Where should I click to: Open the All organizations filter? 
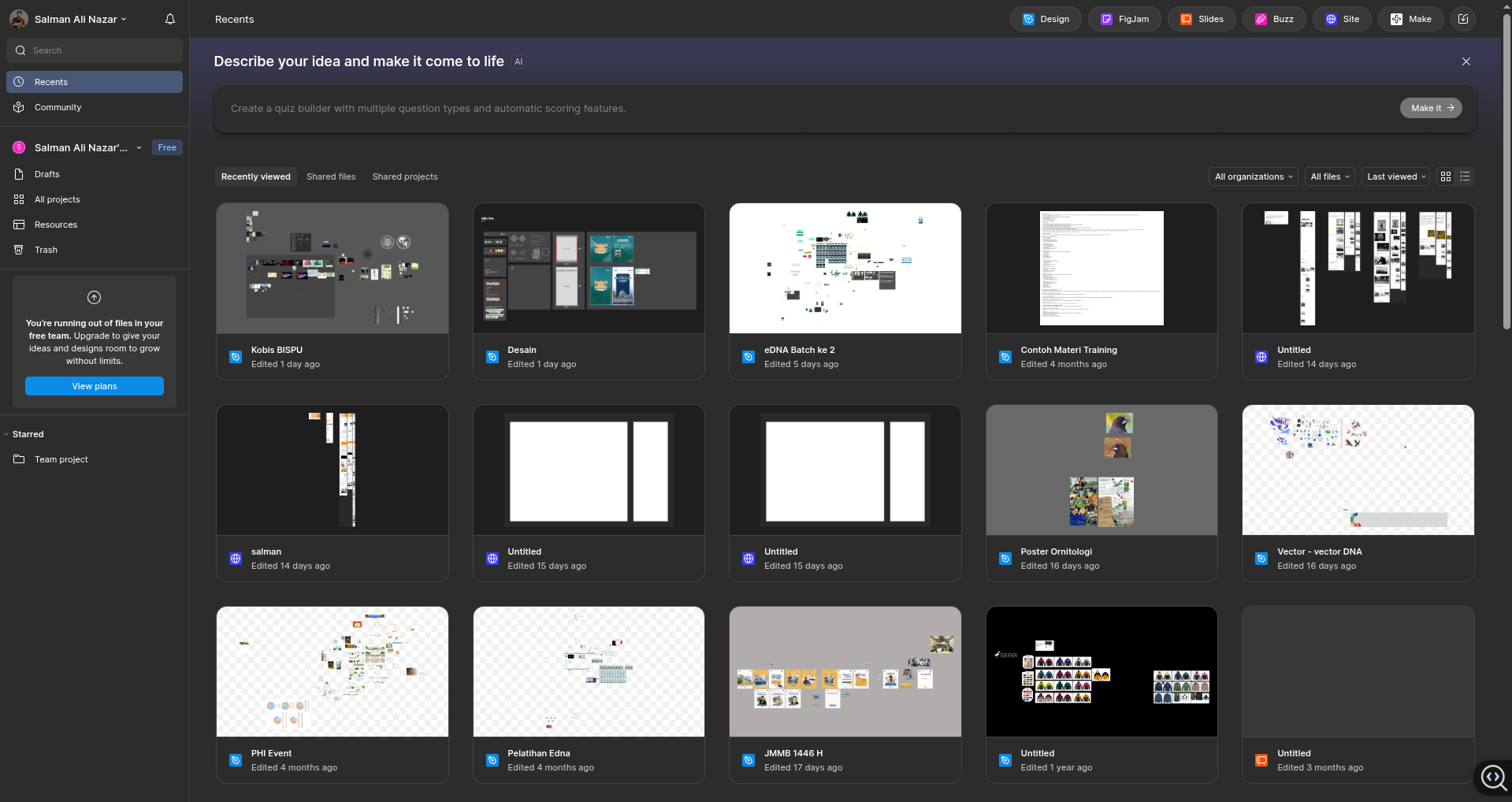point(1253,176)
